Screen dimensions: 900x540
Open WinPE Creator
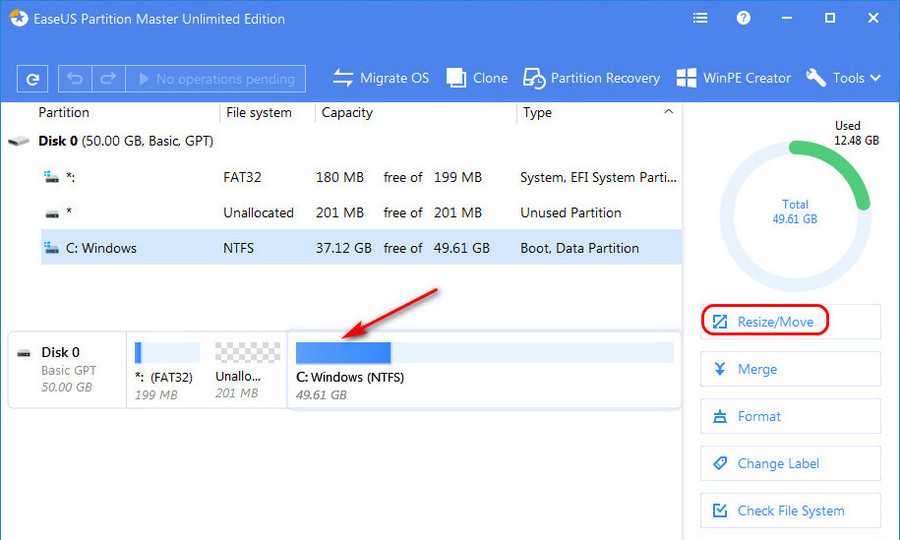point(733,78)
